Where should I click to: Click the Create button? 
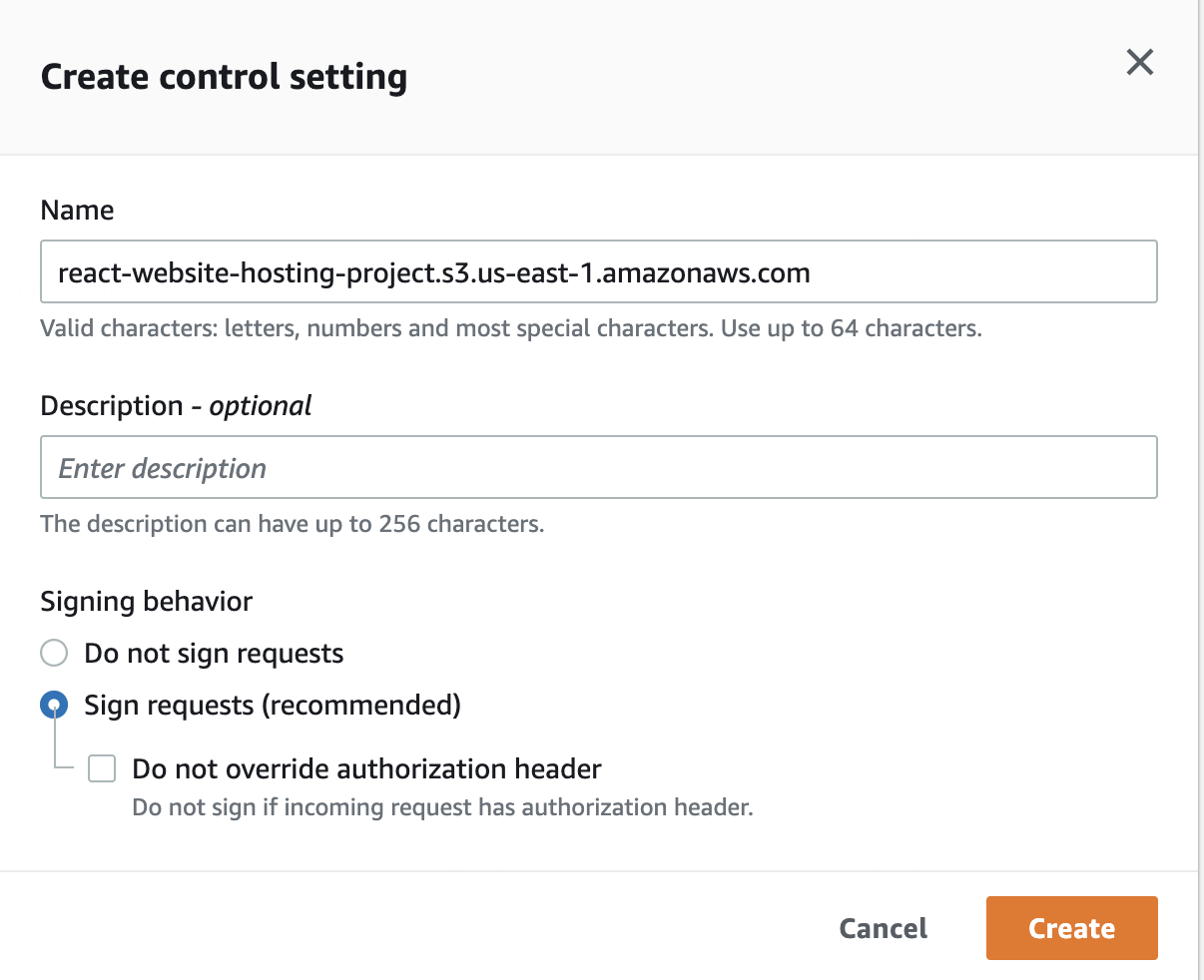click(x=1071, y=928)
